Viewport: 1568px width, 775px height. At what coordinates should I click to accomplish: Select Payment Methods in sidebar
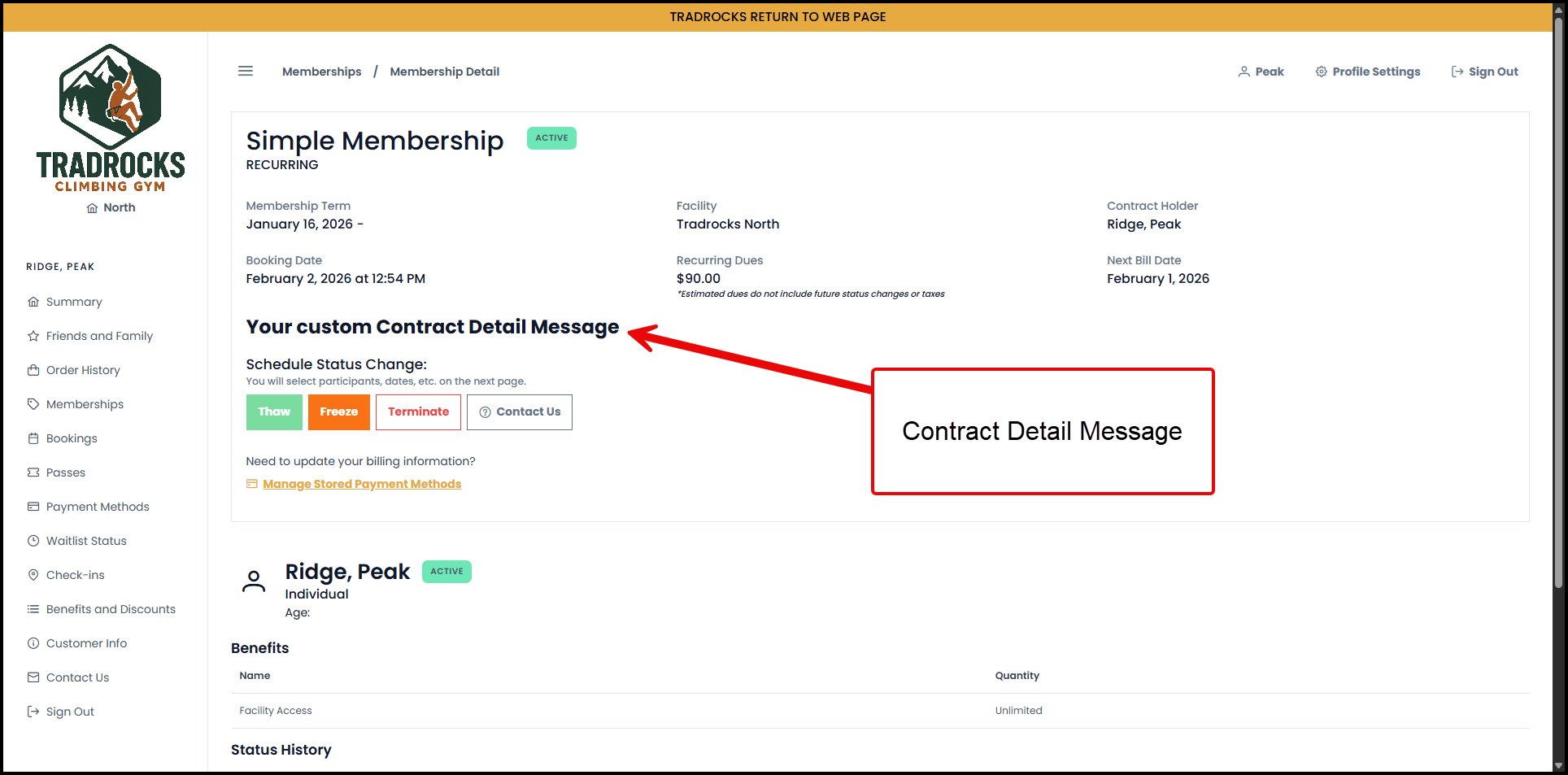[x=97, y=507]
